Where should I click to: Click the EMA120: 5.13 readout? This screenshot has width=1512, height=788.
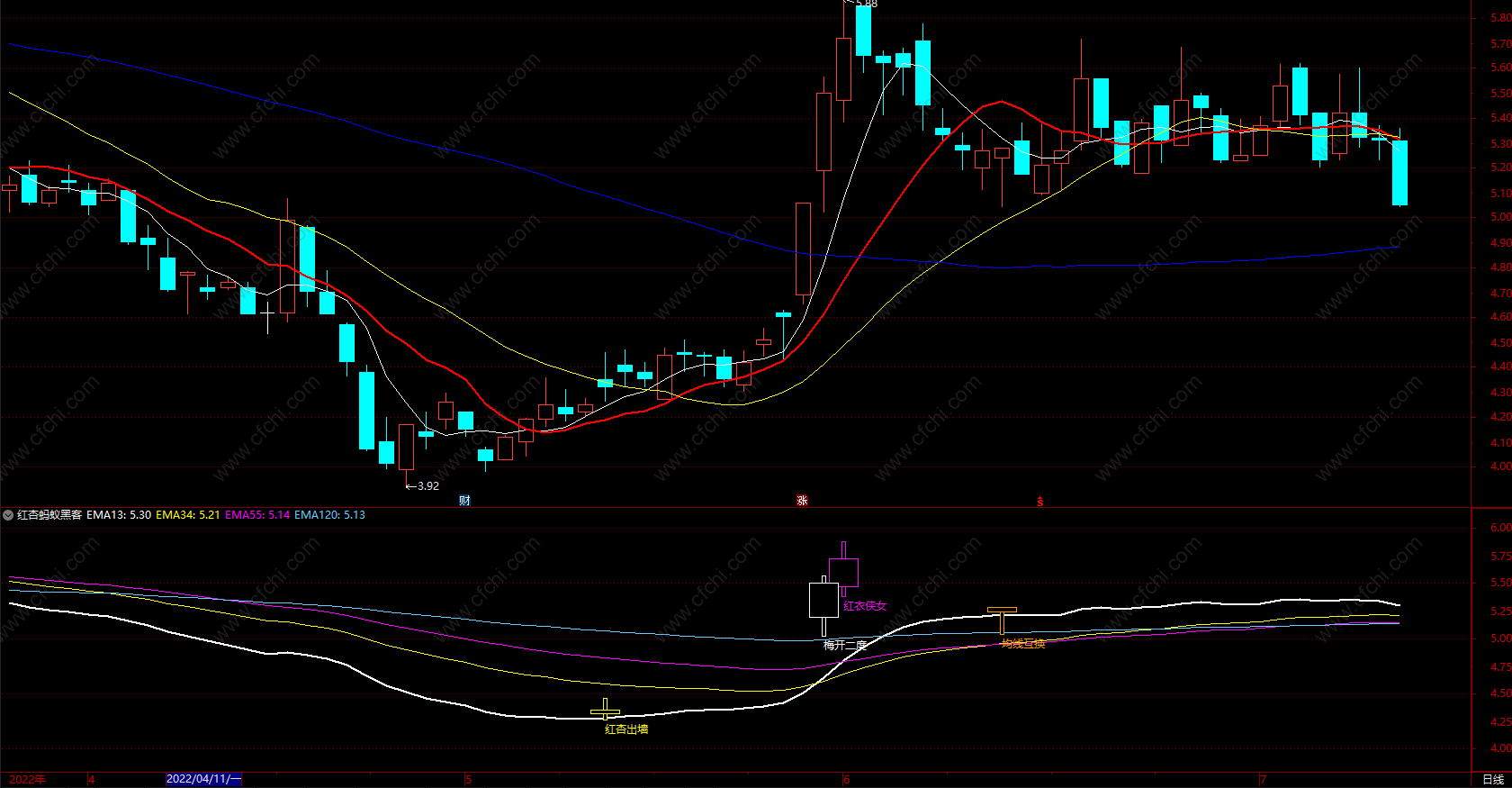[x=329, y=515]
